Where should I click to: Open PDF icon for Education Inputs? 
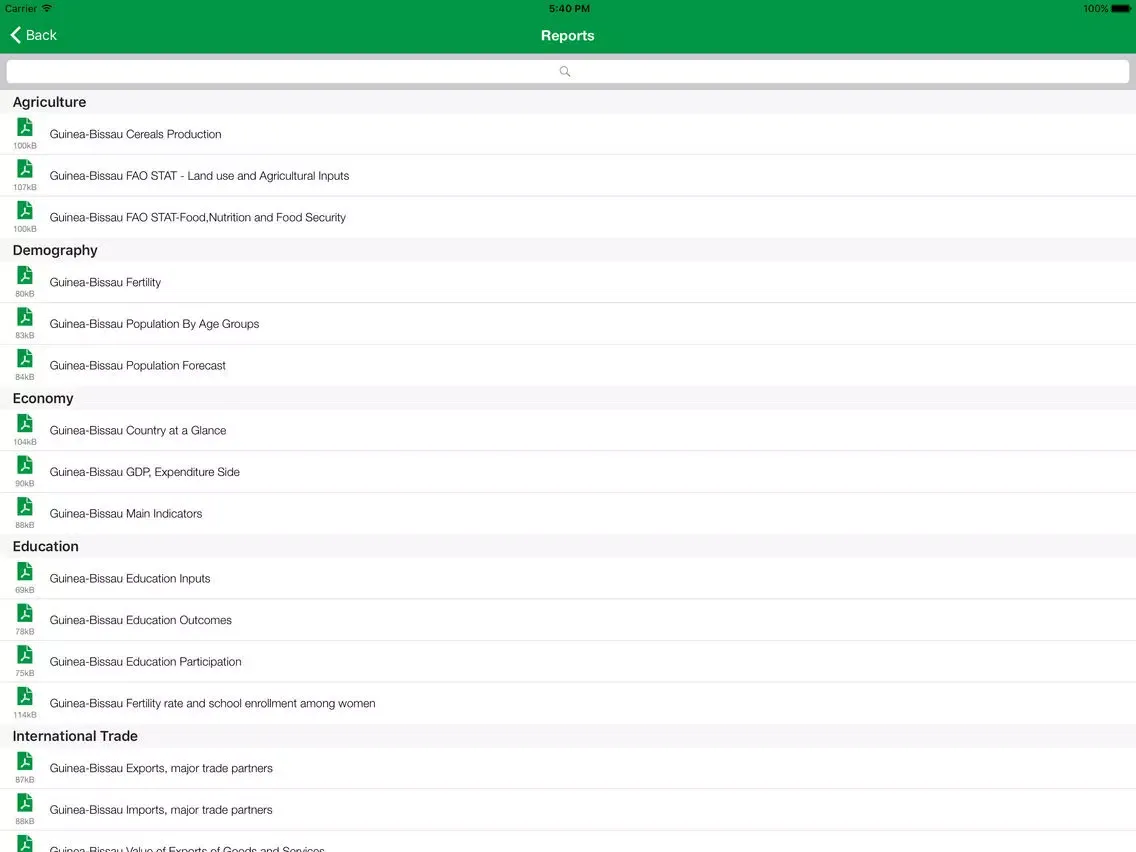pos(25,571)
